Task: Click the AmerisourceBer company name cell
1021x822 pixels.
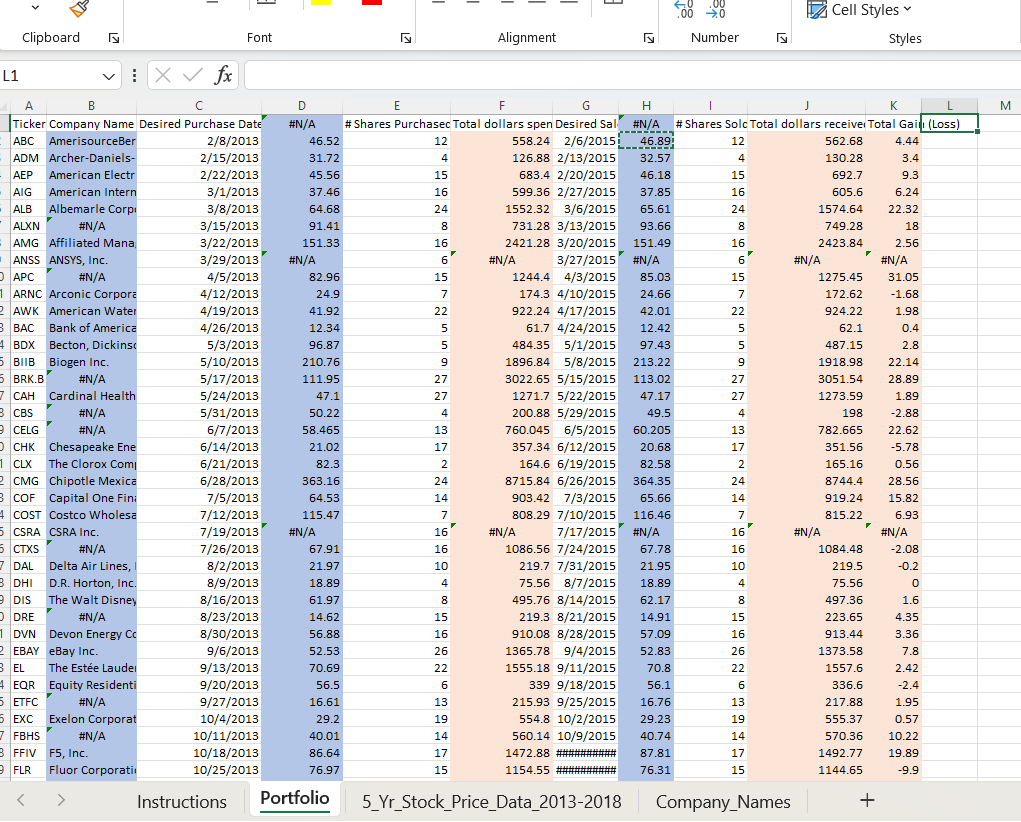Action: click(x=91, y=141)
